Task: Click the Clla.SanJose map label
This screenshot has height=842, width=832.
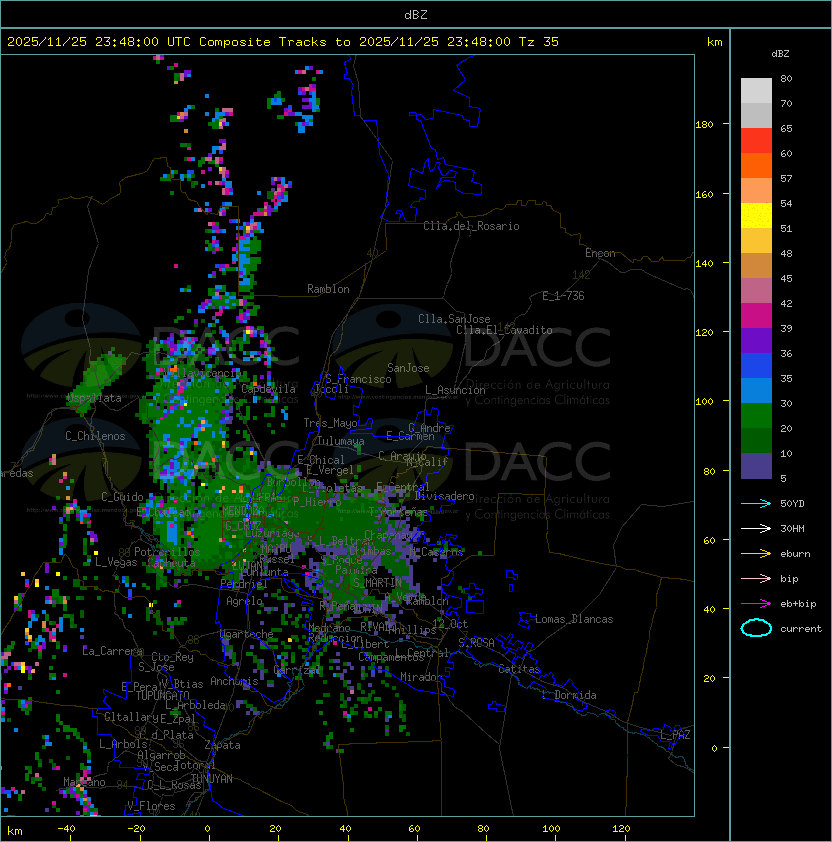Action: coord(454,319)
